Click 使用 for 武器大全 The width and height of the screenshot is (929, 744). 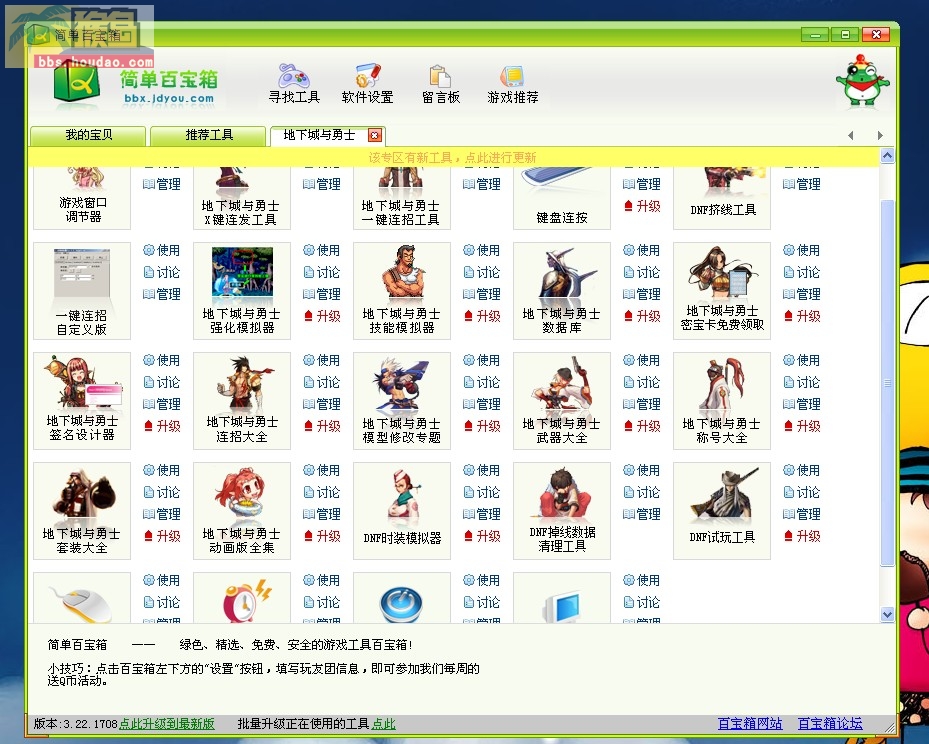pyautogui.click(x=642, y=361)
